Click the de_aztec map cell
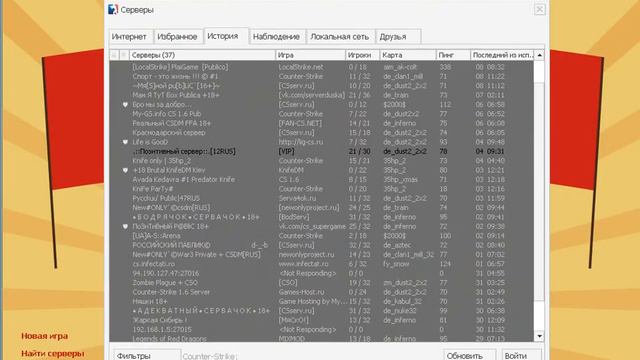 (x=397, y=245)
